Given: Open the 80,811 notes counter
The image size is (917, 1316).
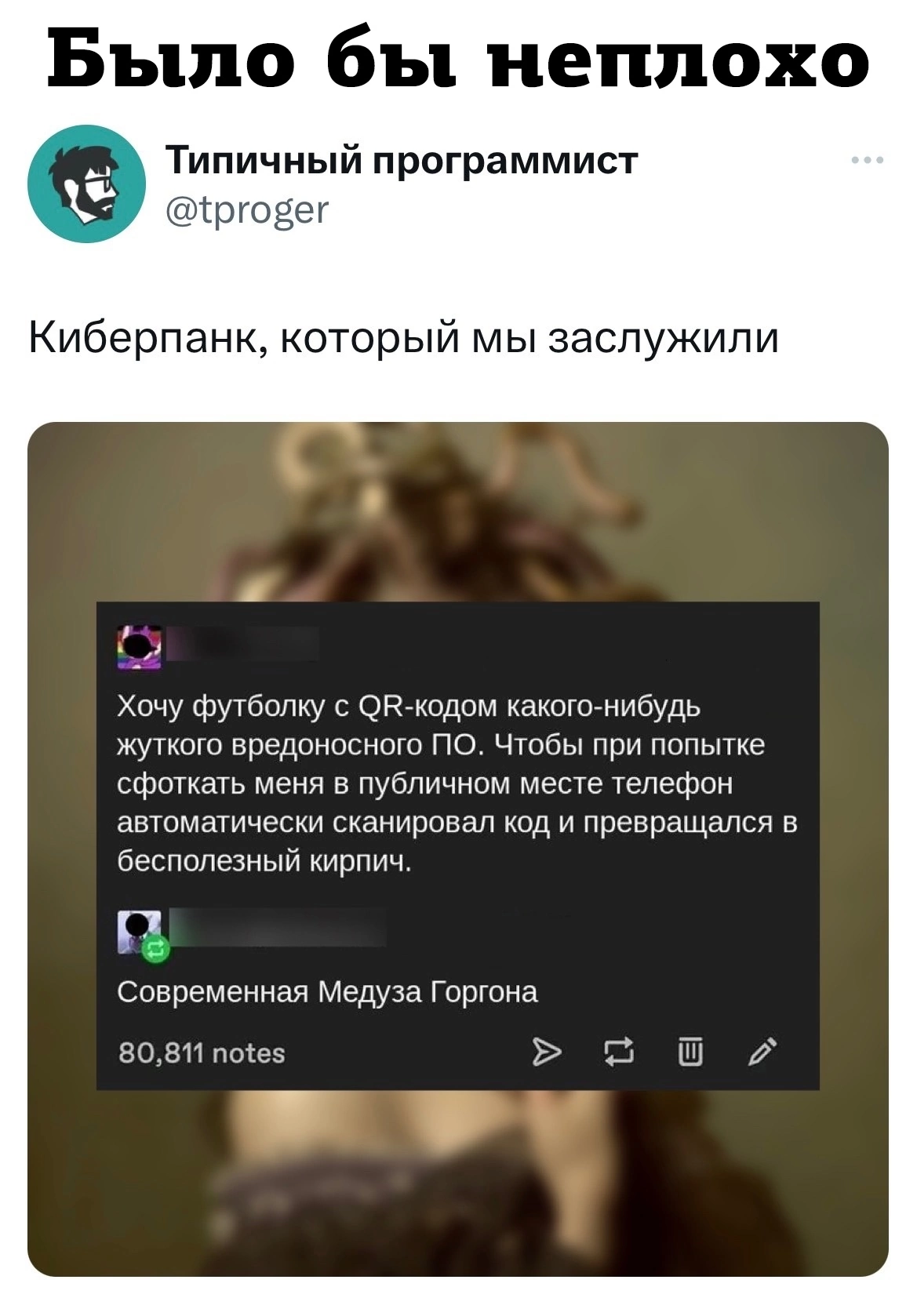Looking at the screenshot, I should tap(202, 1052).
